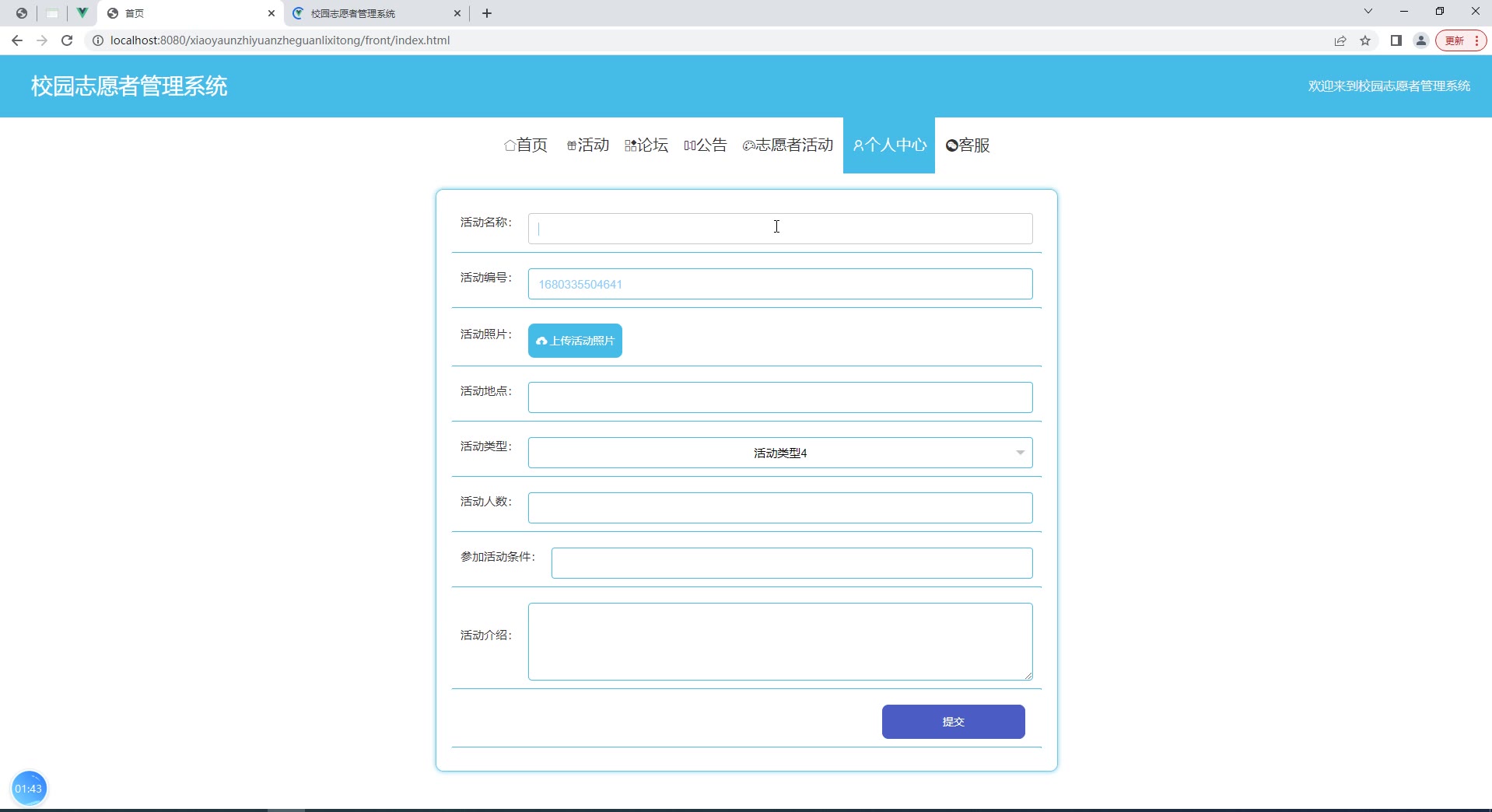This screenshot has width=1492, height=812.
Task: Focus the 活动名称 input field
Action: click(x=780, y=229)
